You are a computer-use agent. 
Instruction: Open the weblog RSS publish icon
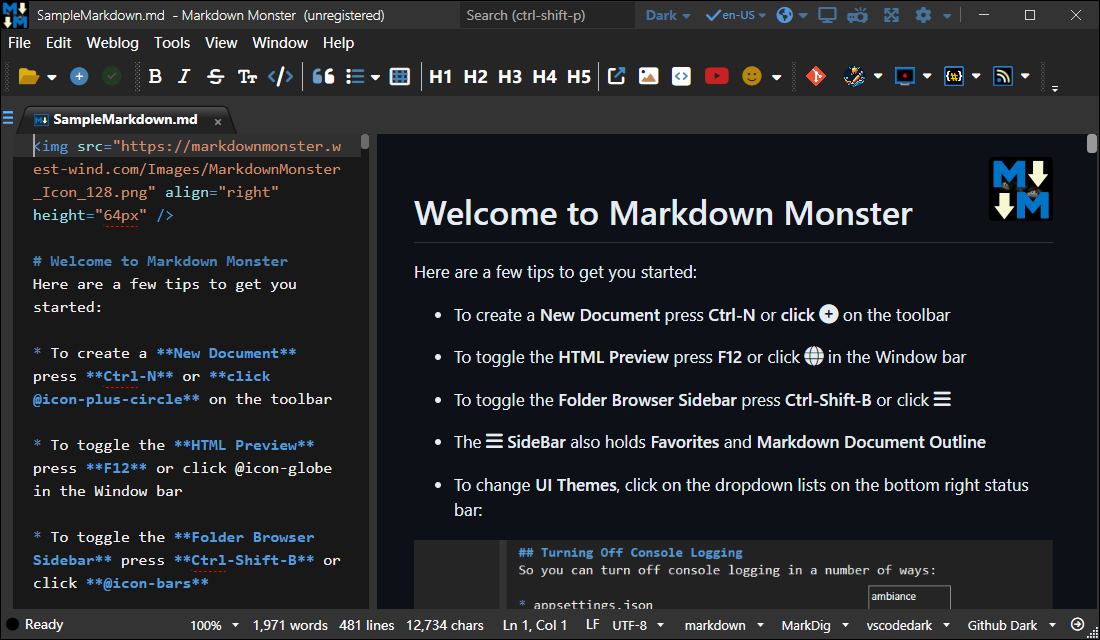coord(1003,76)
